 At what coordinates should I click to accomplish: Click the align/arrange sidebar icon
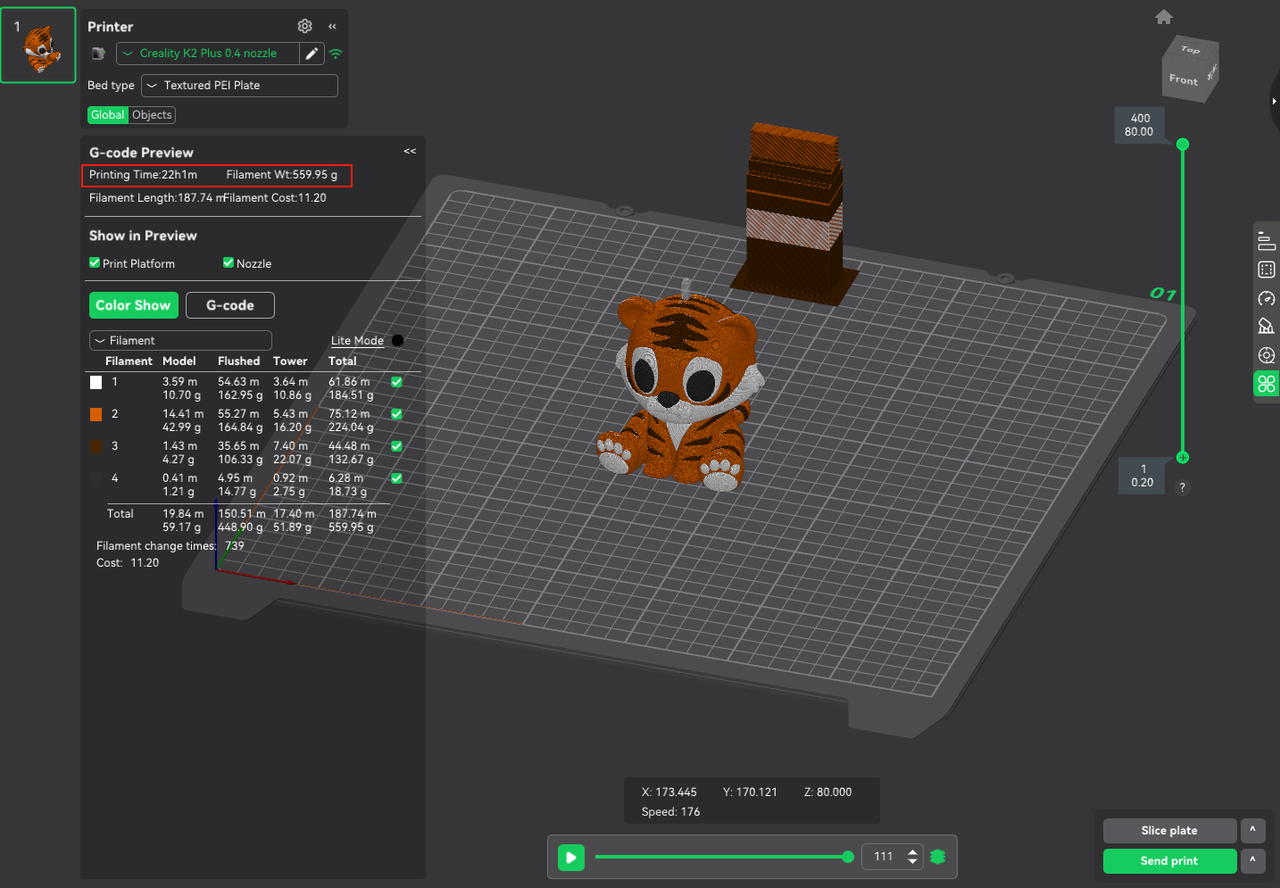click(x=1266, y=240)
